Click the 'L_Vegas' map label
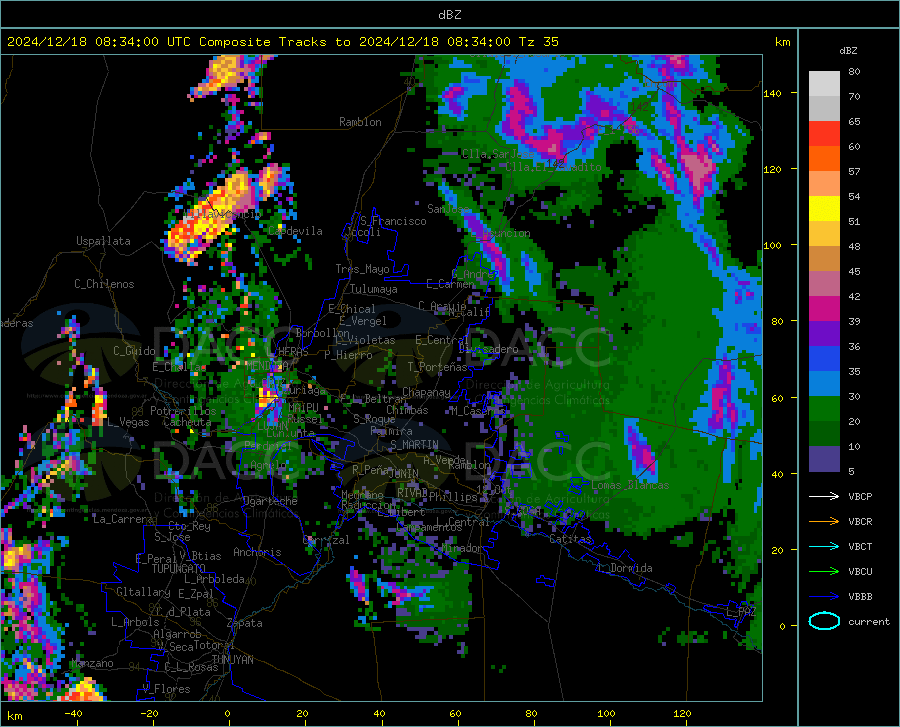 coord(129,423)
